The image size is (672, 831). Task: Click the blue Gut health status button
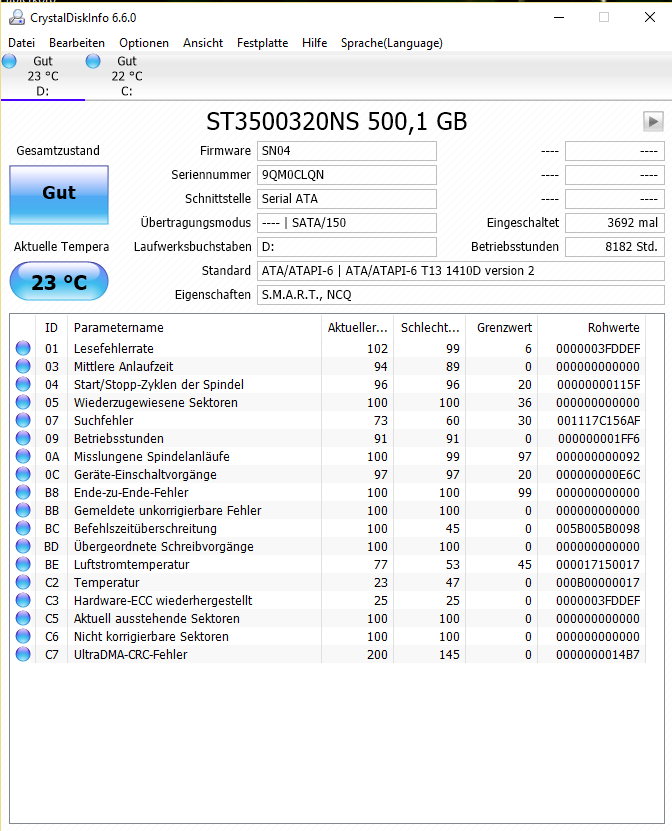(59, 195)
